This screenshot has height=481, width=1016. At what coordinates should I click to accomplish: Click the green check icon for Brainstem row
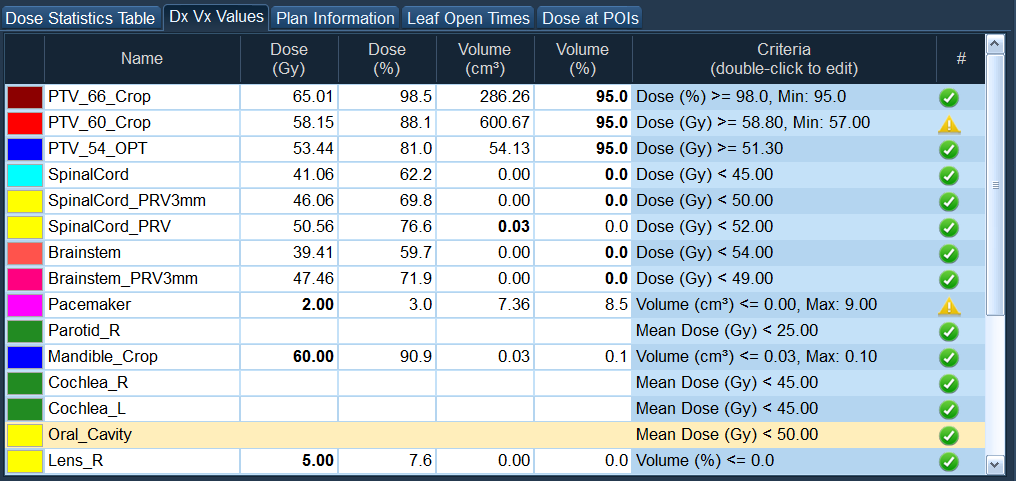click(949, 253)
